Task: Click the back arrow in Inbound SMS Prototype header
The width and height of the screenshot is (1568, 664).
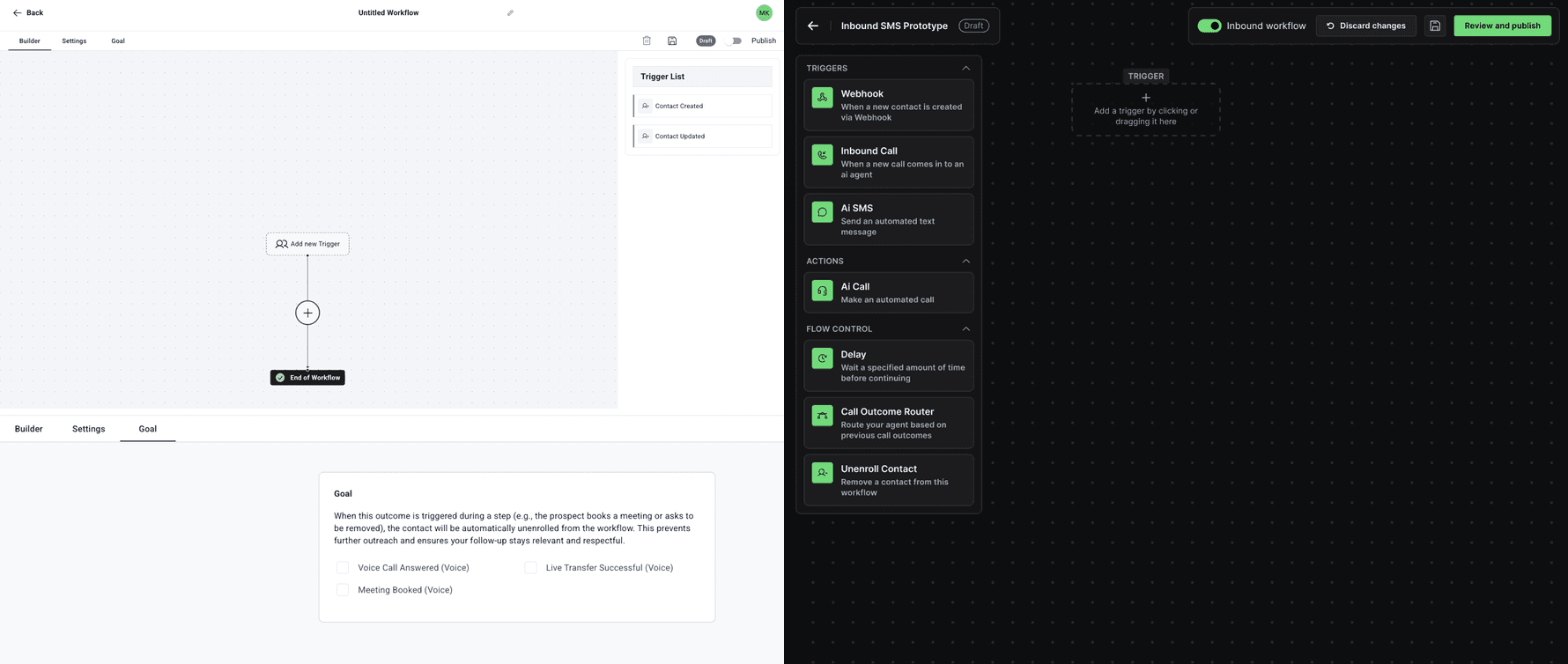Action: pyautogui.click(x=813, y=26)
